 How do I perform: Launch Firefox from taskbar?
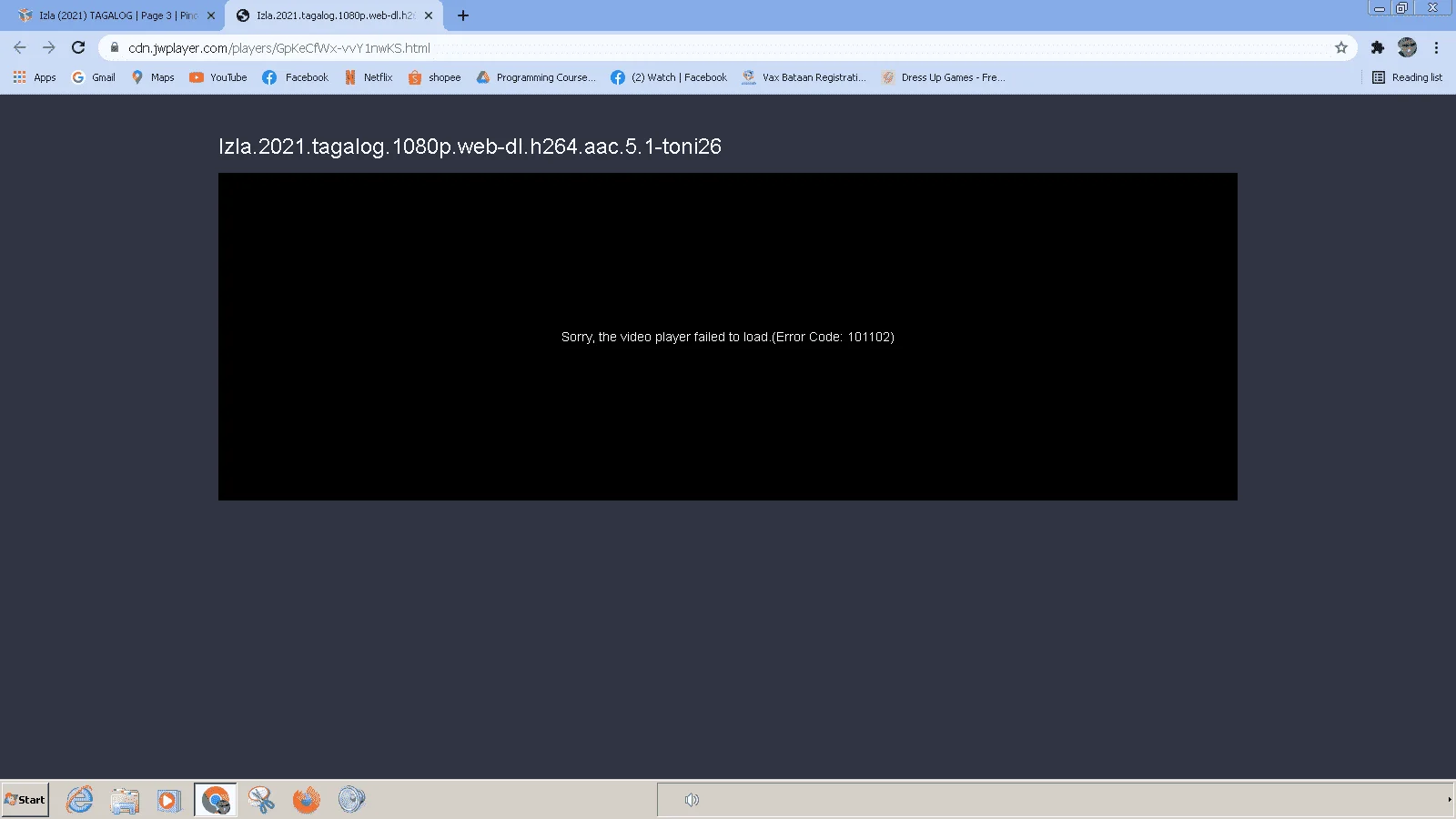tap(307, 800)
